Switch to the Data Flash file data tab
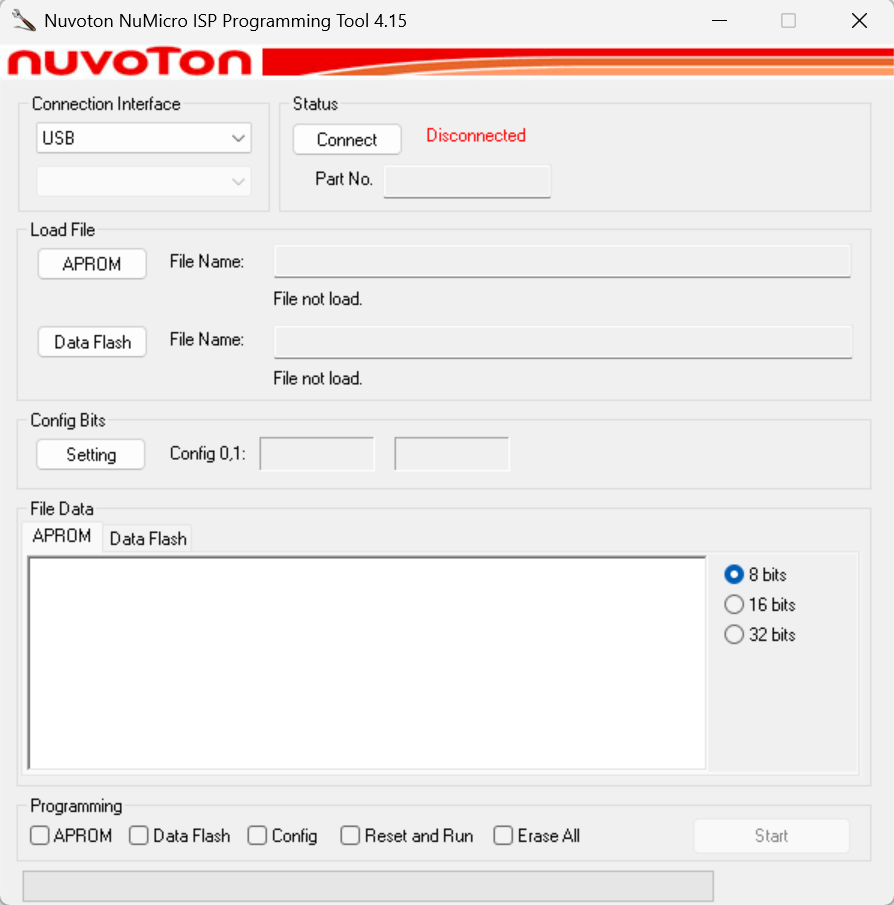 coord(147,538)
